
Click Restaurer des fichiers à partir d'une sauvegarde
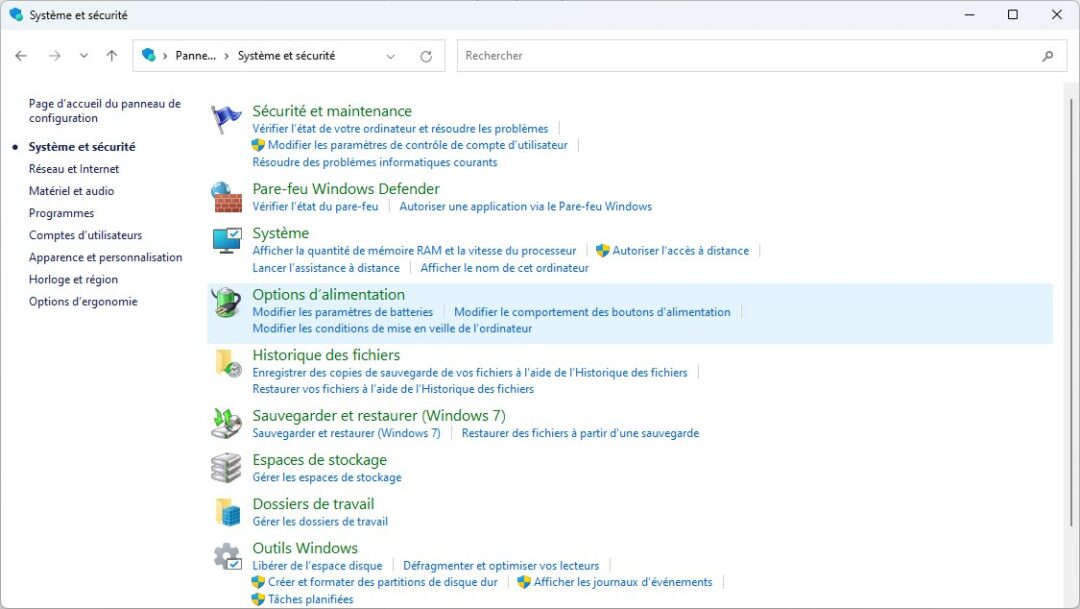click(580, 433)
